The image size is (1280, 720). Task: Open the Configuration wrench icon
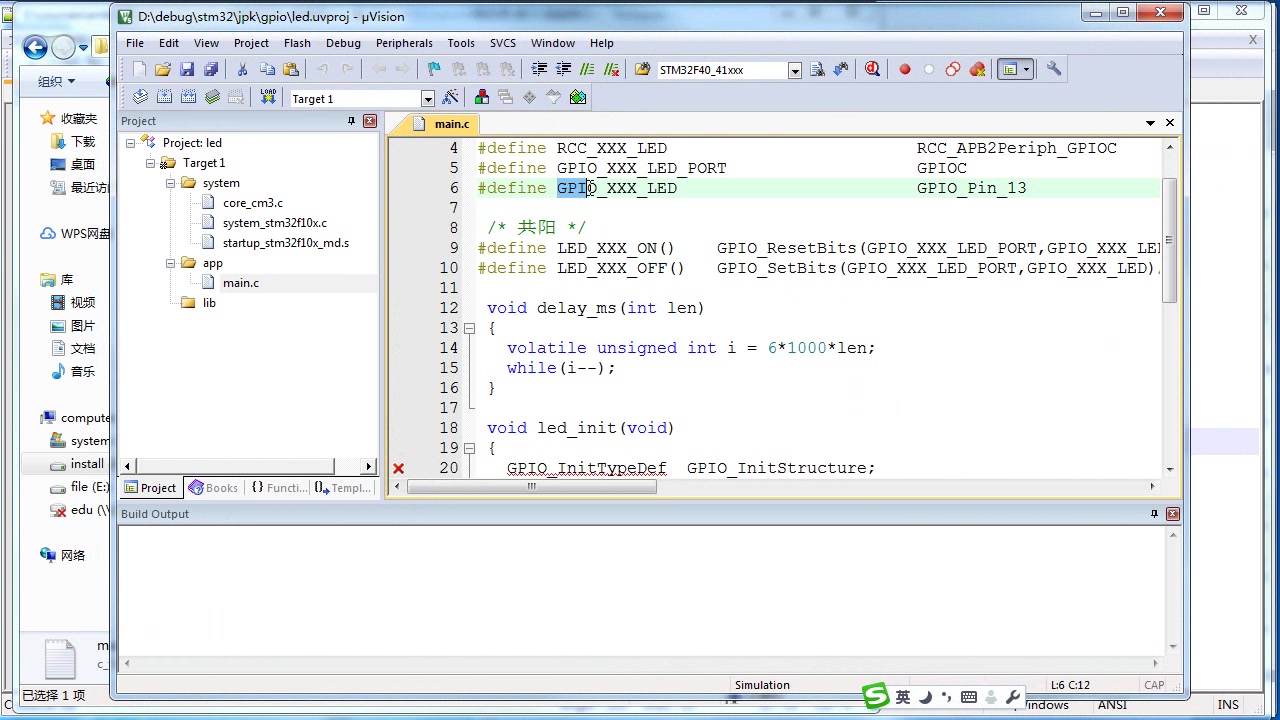coord(1054,69)
